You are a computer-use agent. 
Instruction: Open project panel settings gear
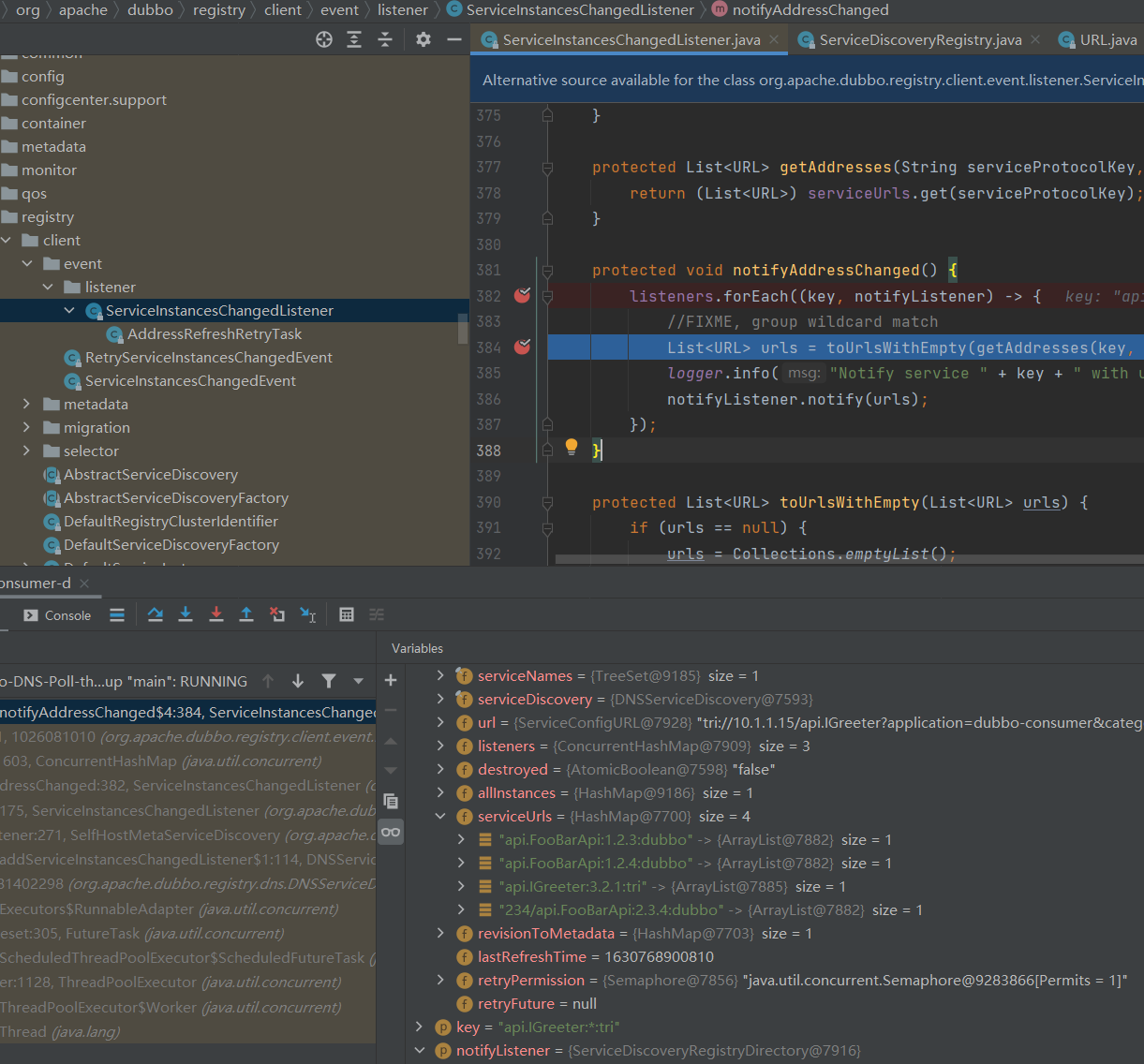click(423, 39)
